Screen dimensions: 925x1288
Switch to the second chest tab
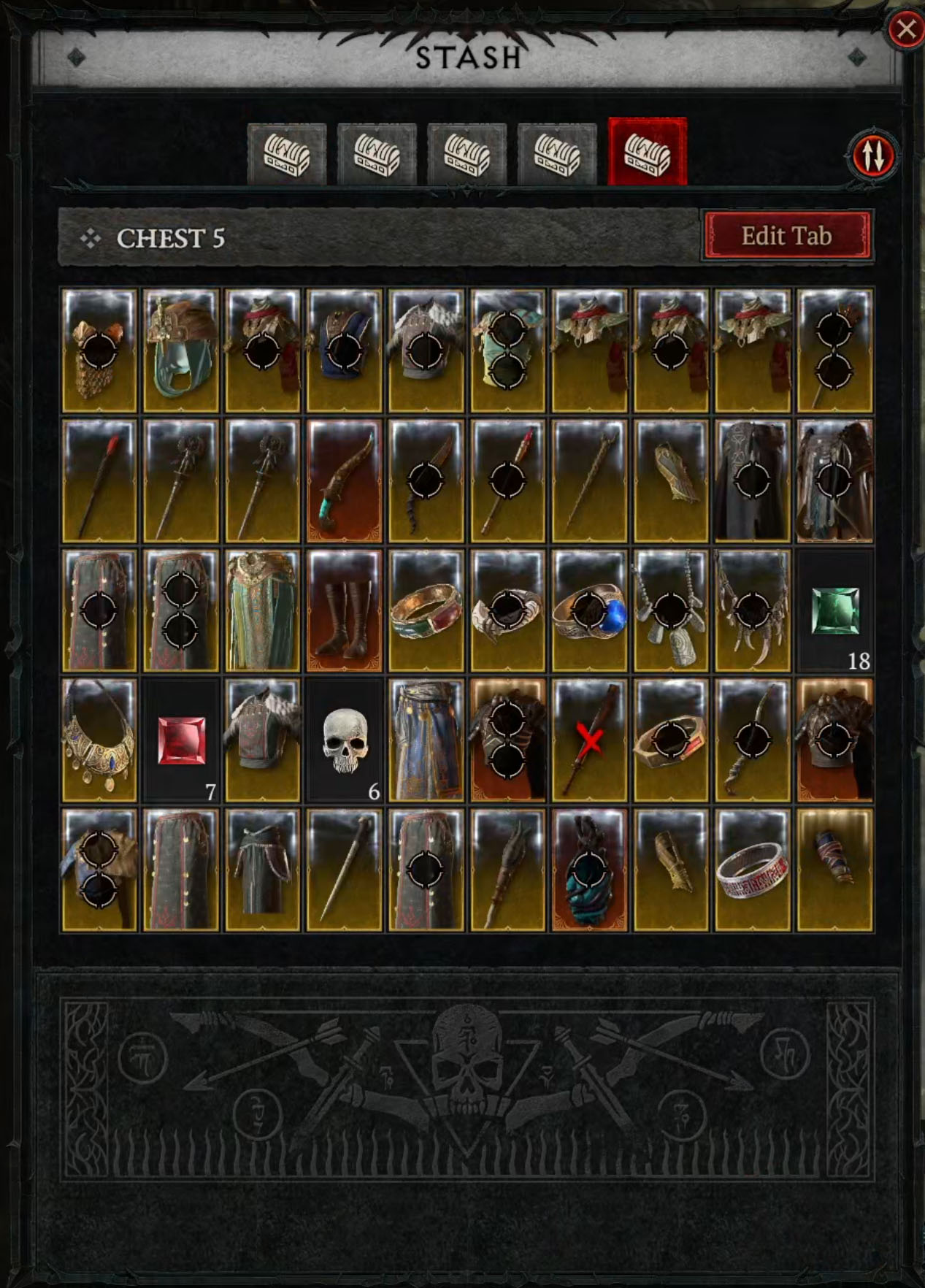pos(377,154)
